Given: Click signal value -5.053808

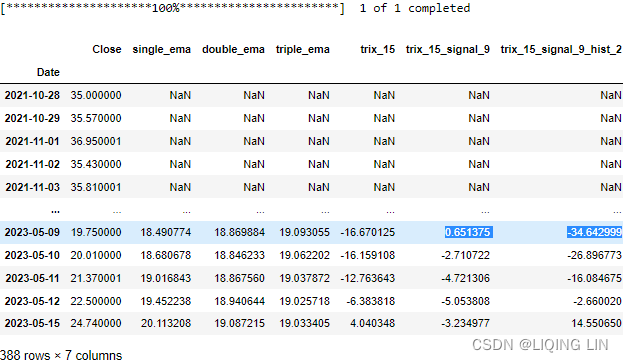Looking at the screenshot, I should (465, 302).
